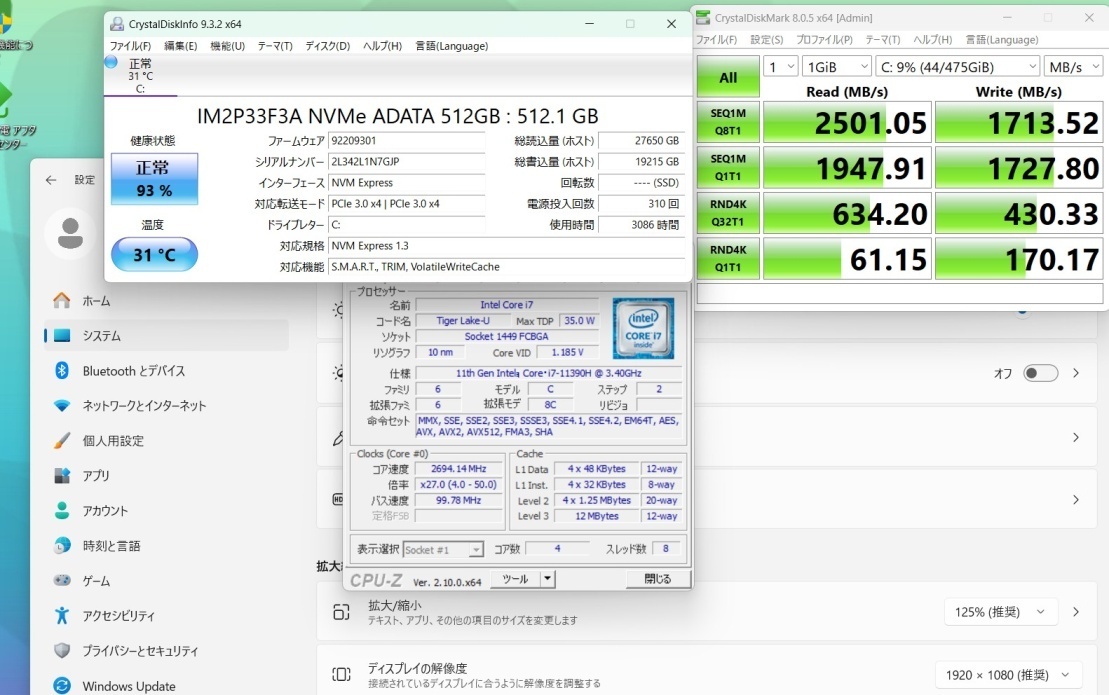Screen dimensions: 1109x695
Task: Select システム in the Settings sidebar
Action: coord(166,336)
